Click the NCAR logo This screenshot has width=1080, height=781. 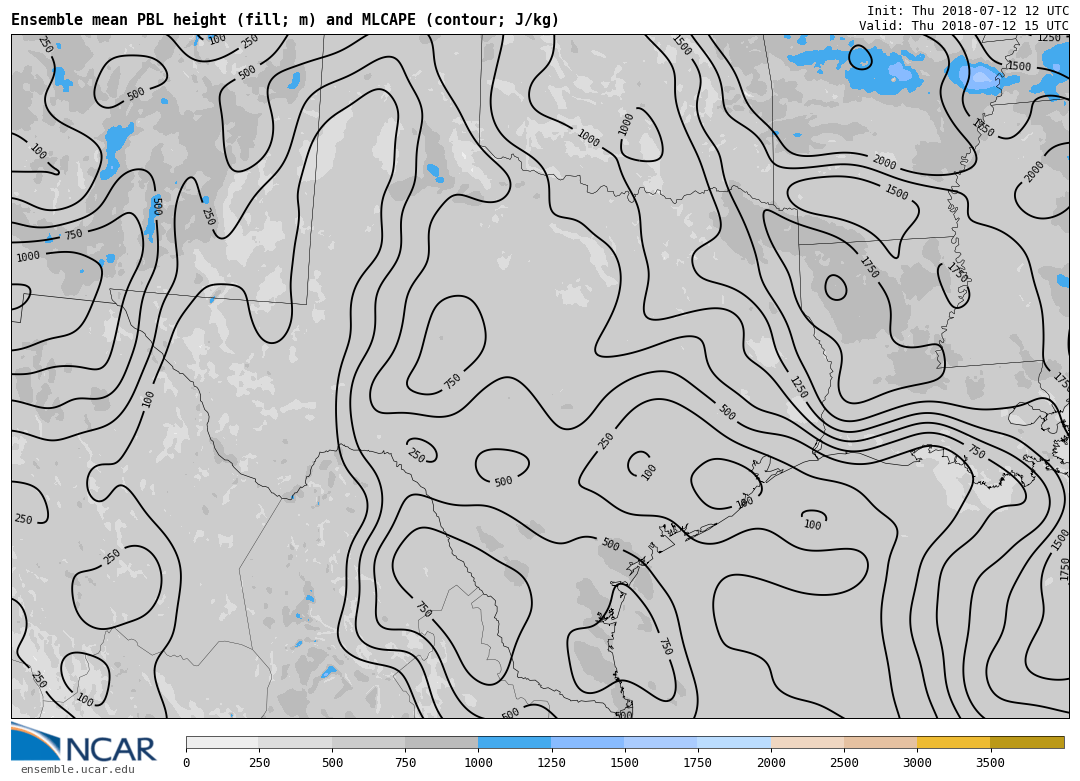84,742
